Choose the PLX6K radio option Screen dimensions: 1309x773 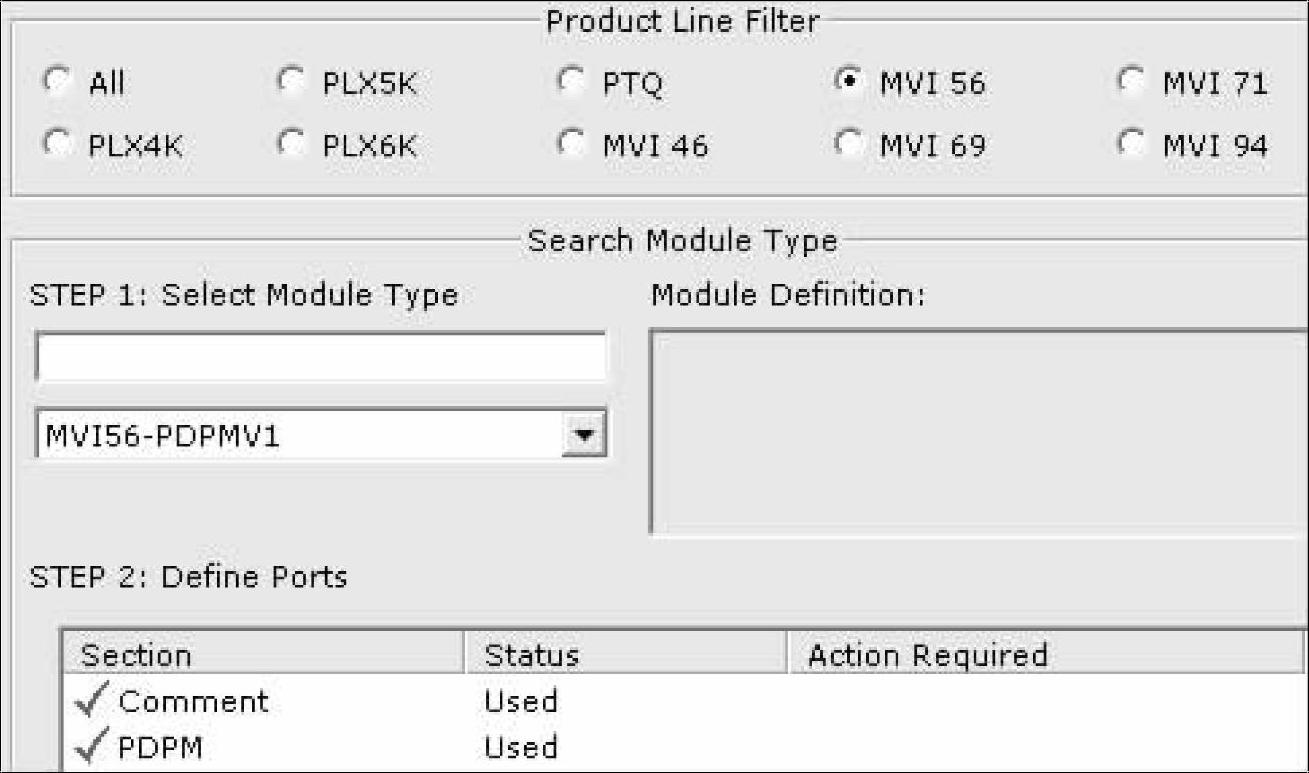[291, 144]
